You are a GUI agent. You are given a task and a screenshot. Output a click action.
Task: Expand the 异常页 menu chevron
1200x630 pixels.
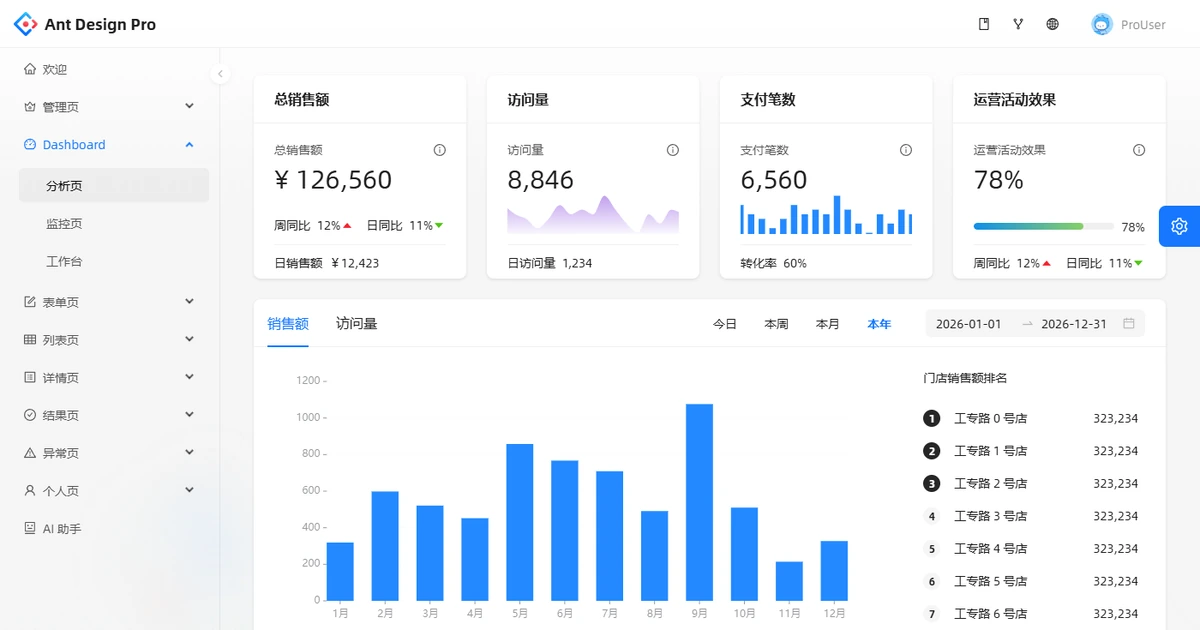(x=189, y=452)
